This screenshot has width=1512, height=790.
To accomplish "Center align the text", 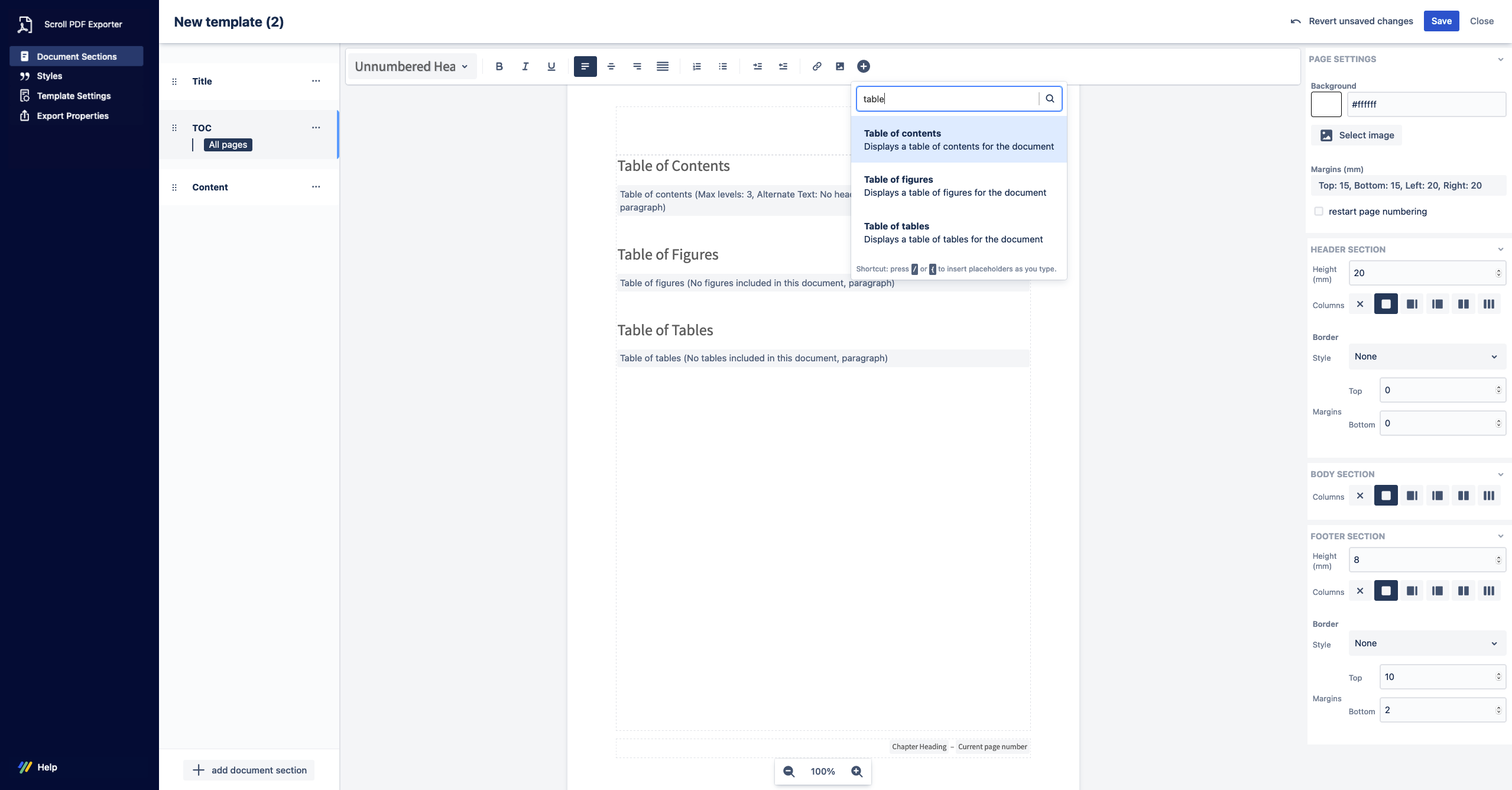I will coord(611,66).
